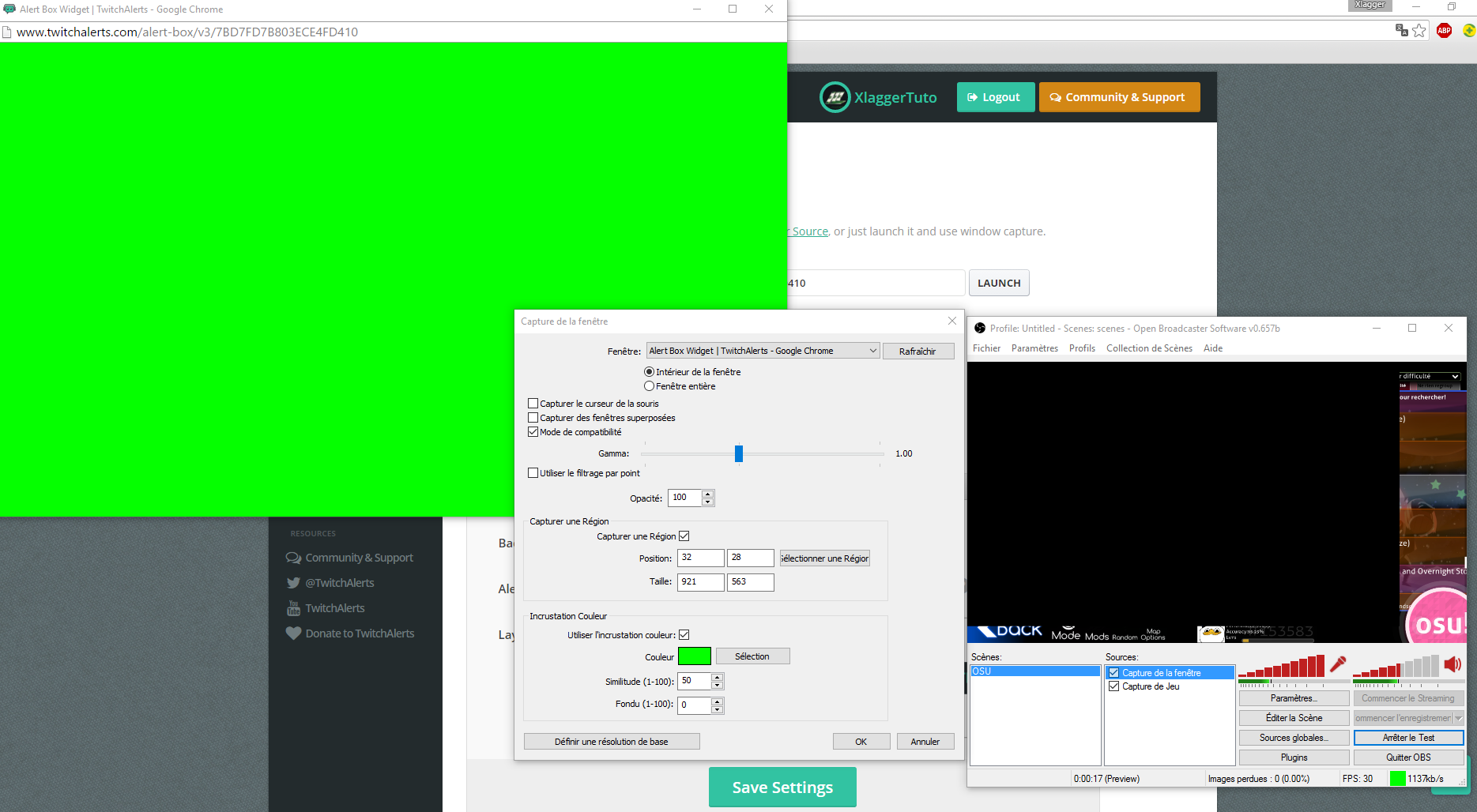Toggle Utiliser l'incrustation couleur checkbox
This screenshot has width=1477, height=812.
pyautogui.click(x=684, y=635)
